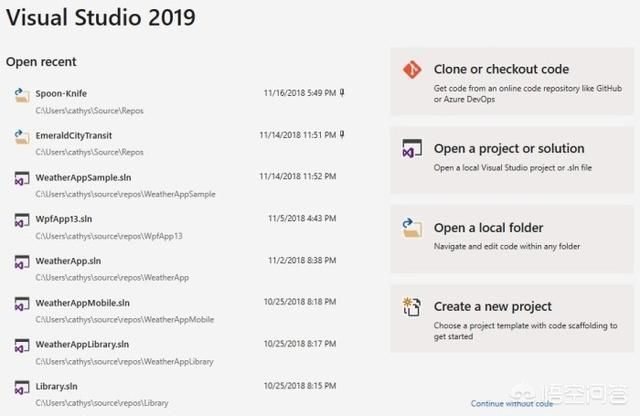Click the path ending in repos\WeatherApp
The image size is (640, 416).
click(112, 278)
